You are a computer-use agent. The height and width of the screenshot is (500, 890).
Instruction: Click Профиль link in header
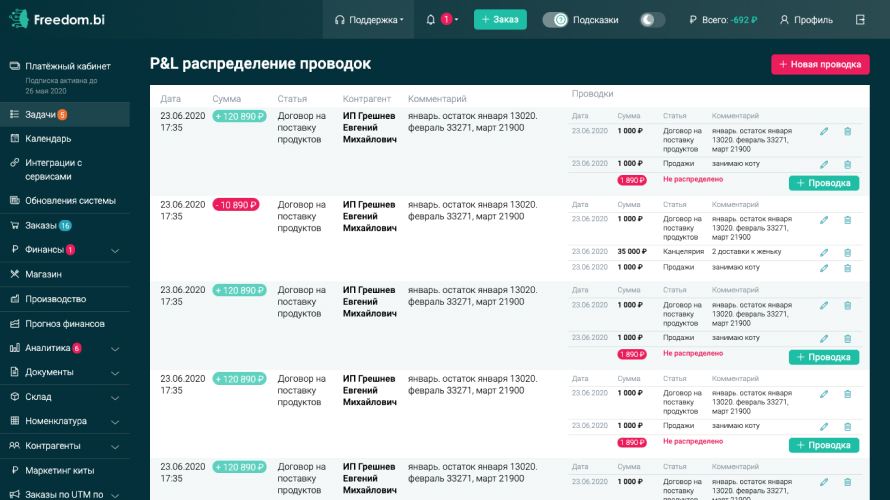813,20
